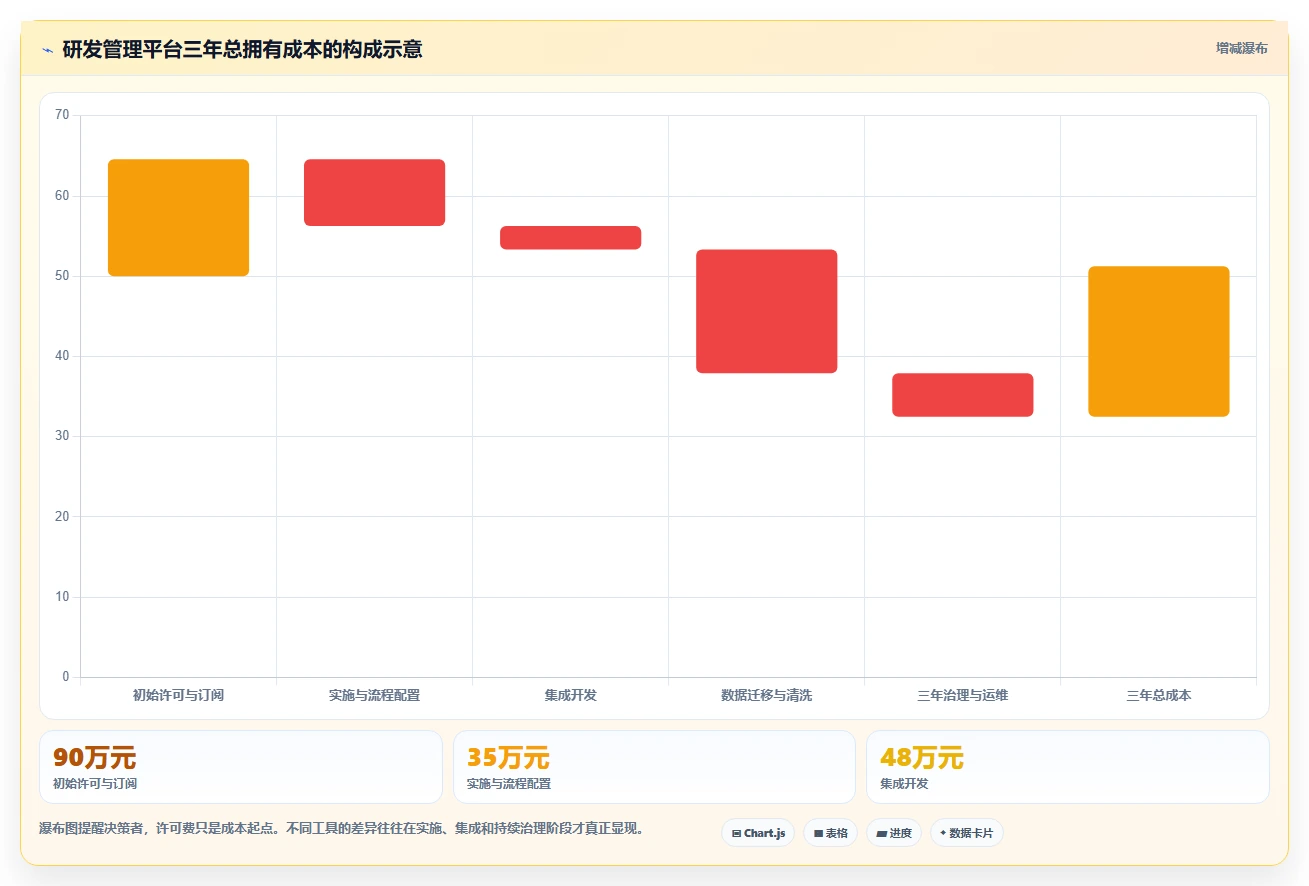Click the chart title 研发管理平台三年总拥有成本的构成示意
Screen dimensions: 1309x886
point(242,49)
